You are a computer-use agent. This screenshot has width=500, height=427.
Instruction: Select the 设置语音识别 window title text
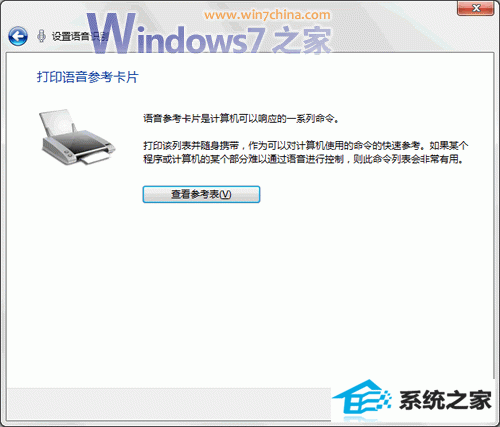click(x=80, y=36)
